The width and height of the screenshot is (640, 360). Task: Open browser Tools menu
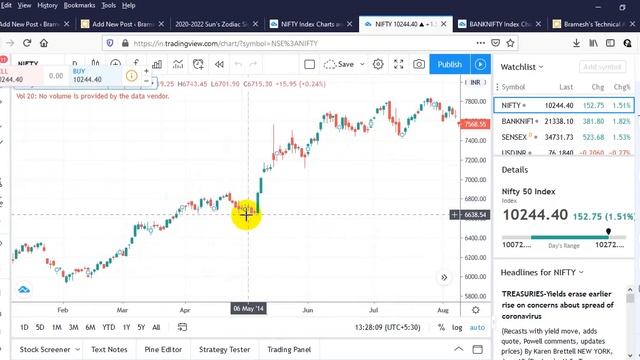point(109,5)
